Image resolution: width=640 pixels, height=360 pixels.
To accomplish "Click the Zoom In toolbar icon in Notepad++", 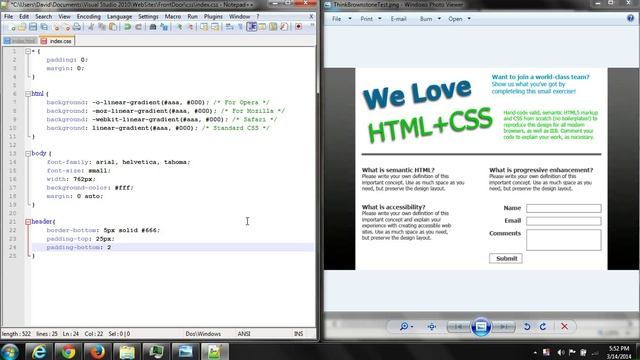I will pos(179,27).
